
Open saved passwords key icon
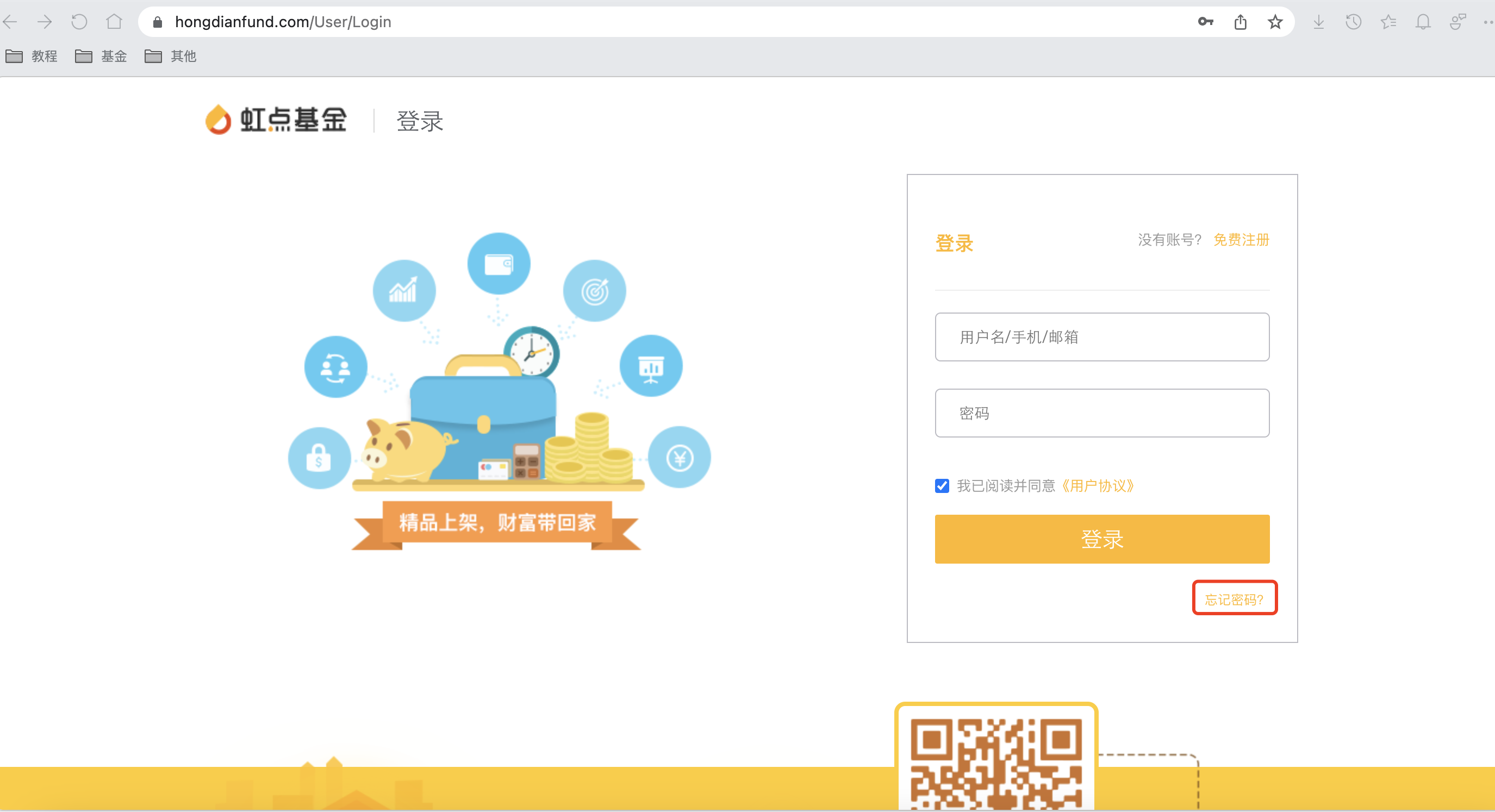(x=1205, y=22)
